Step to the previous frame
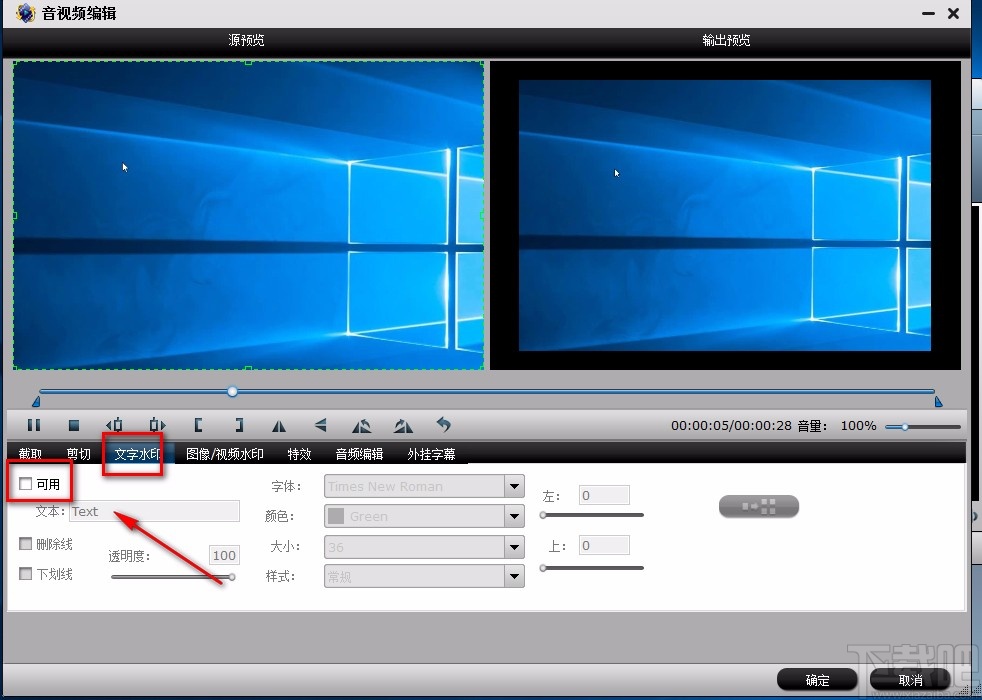 tap(114, 426)
